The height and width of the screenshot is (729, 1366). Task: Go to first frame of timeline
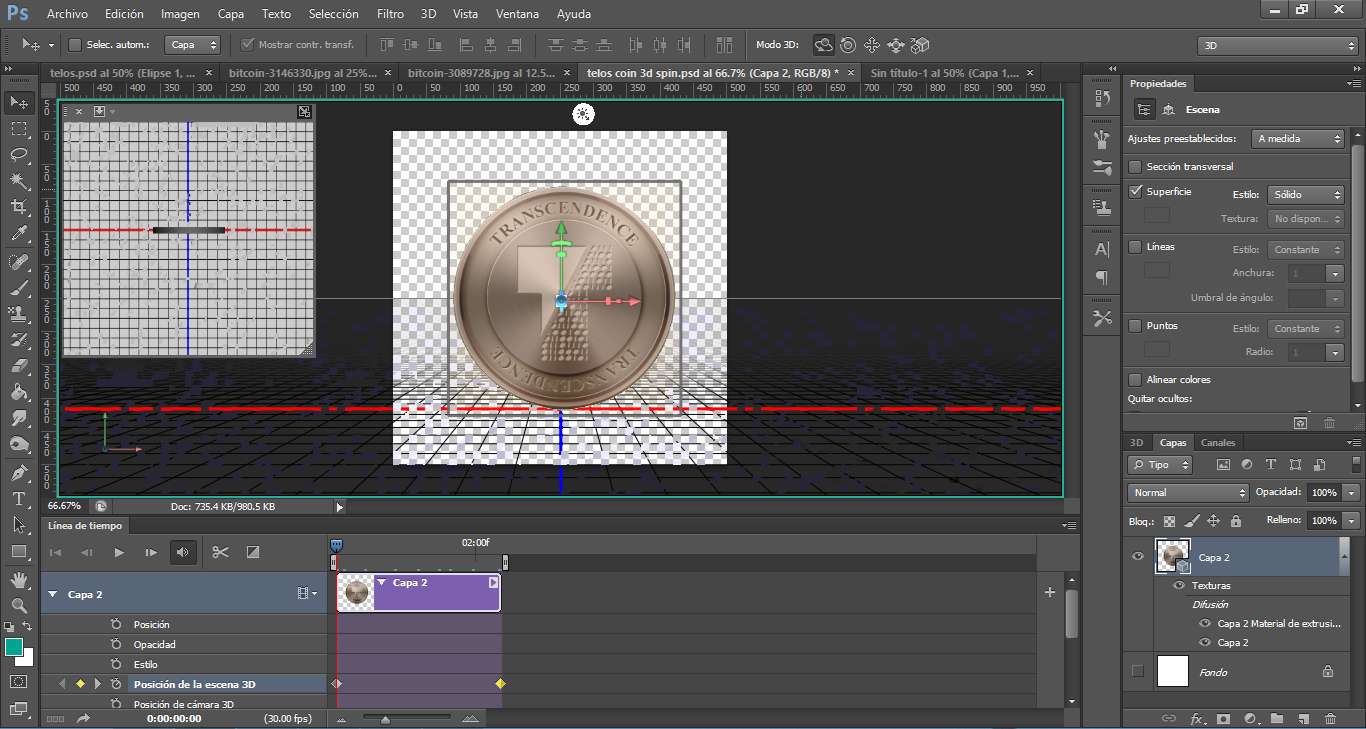pyautogui.click(x=56, y=552)
